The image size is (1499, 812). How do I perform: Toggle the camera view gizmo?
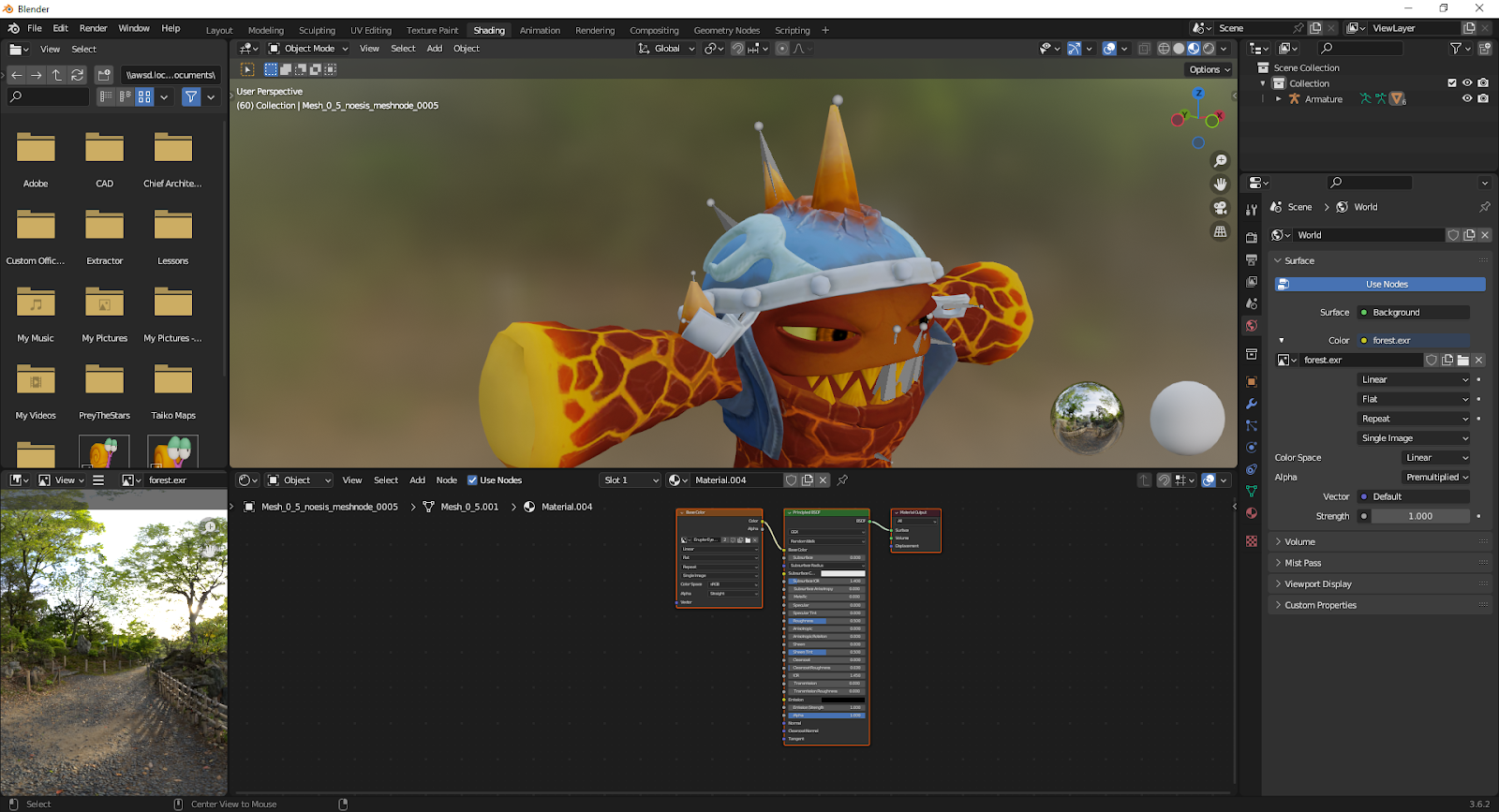1220,208
